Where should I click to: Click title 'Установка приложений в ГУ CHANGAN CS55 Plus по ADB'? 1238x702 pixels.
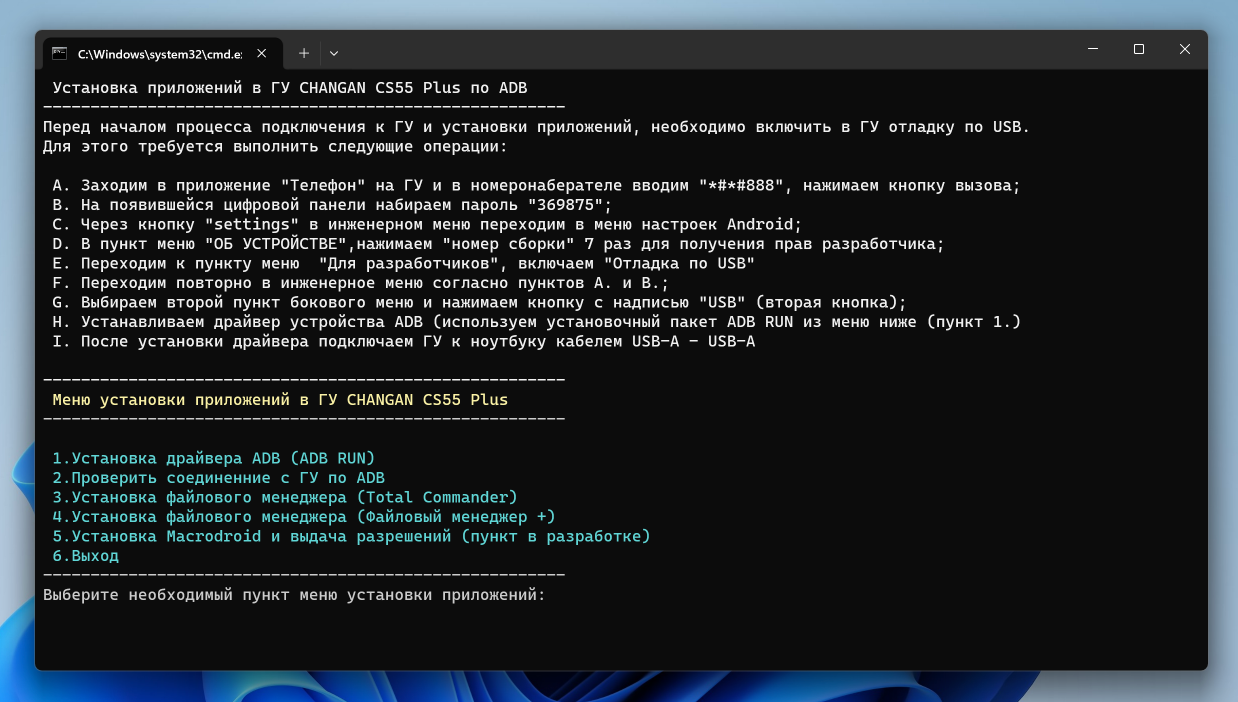tap(290, 88)
